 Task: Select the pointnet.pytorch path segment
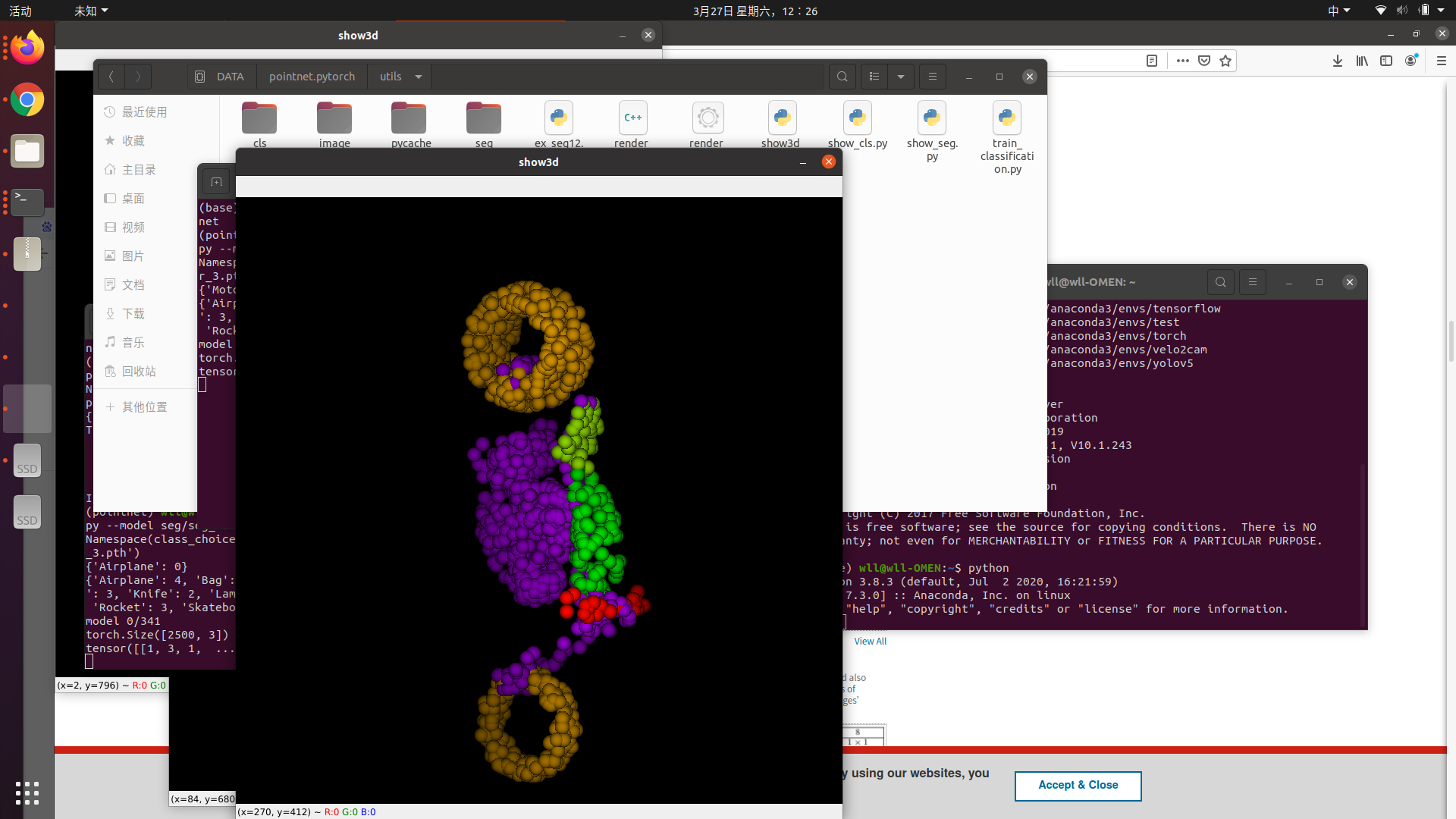(312, 77)
